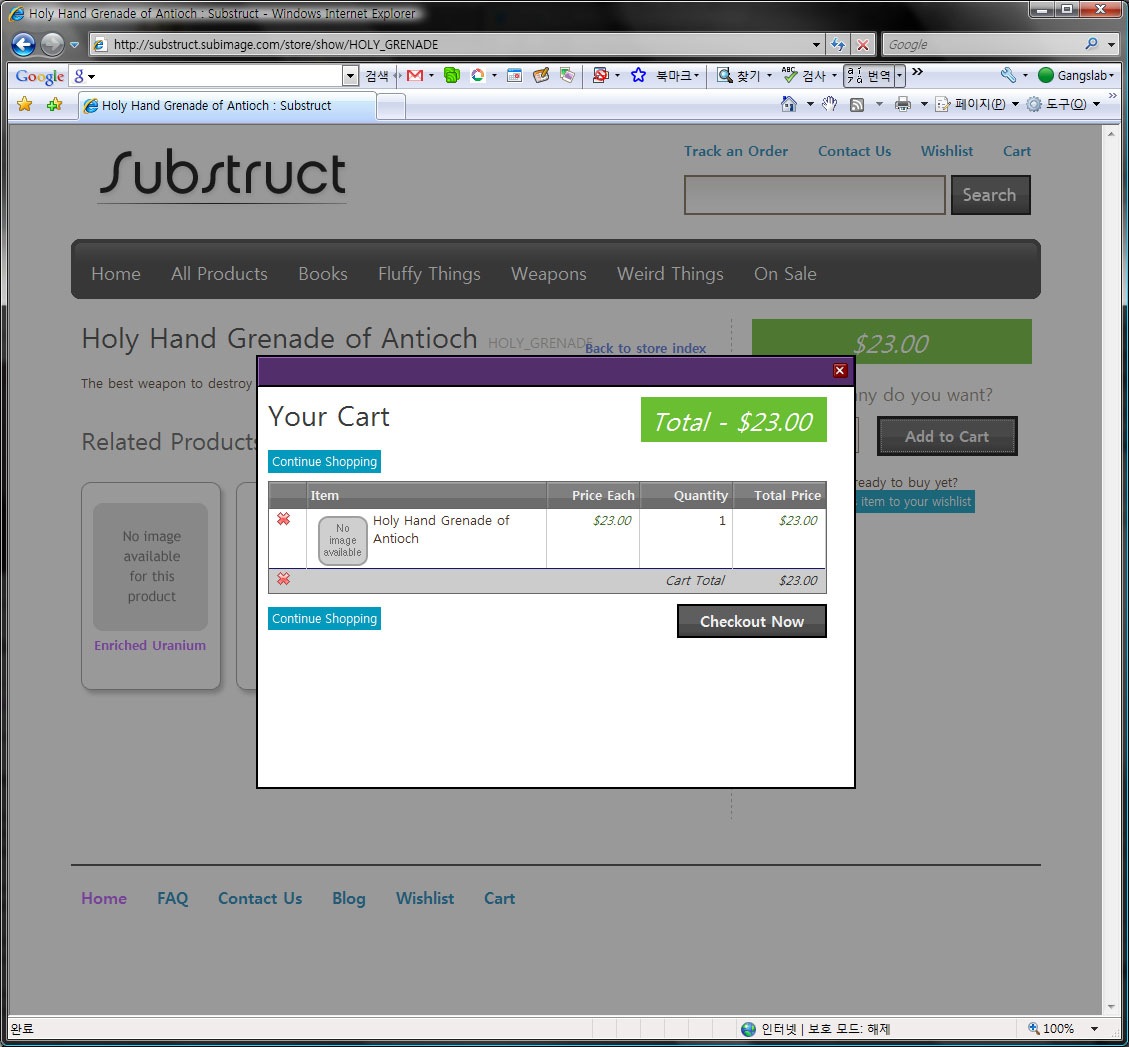The height and width of the screenshot is (1047, 1129).
Task: Click the magnifier search icon
Action: point(1092,44)
